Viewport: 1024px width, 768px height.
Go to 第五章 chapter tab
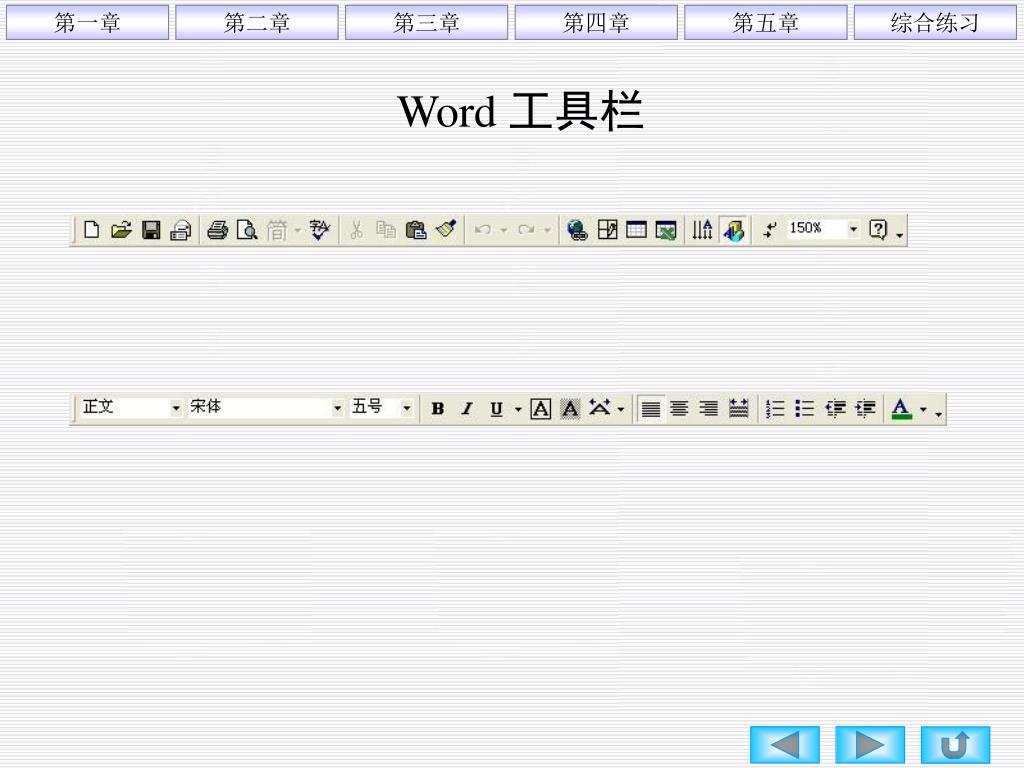(x=765, y=22)
